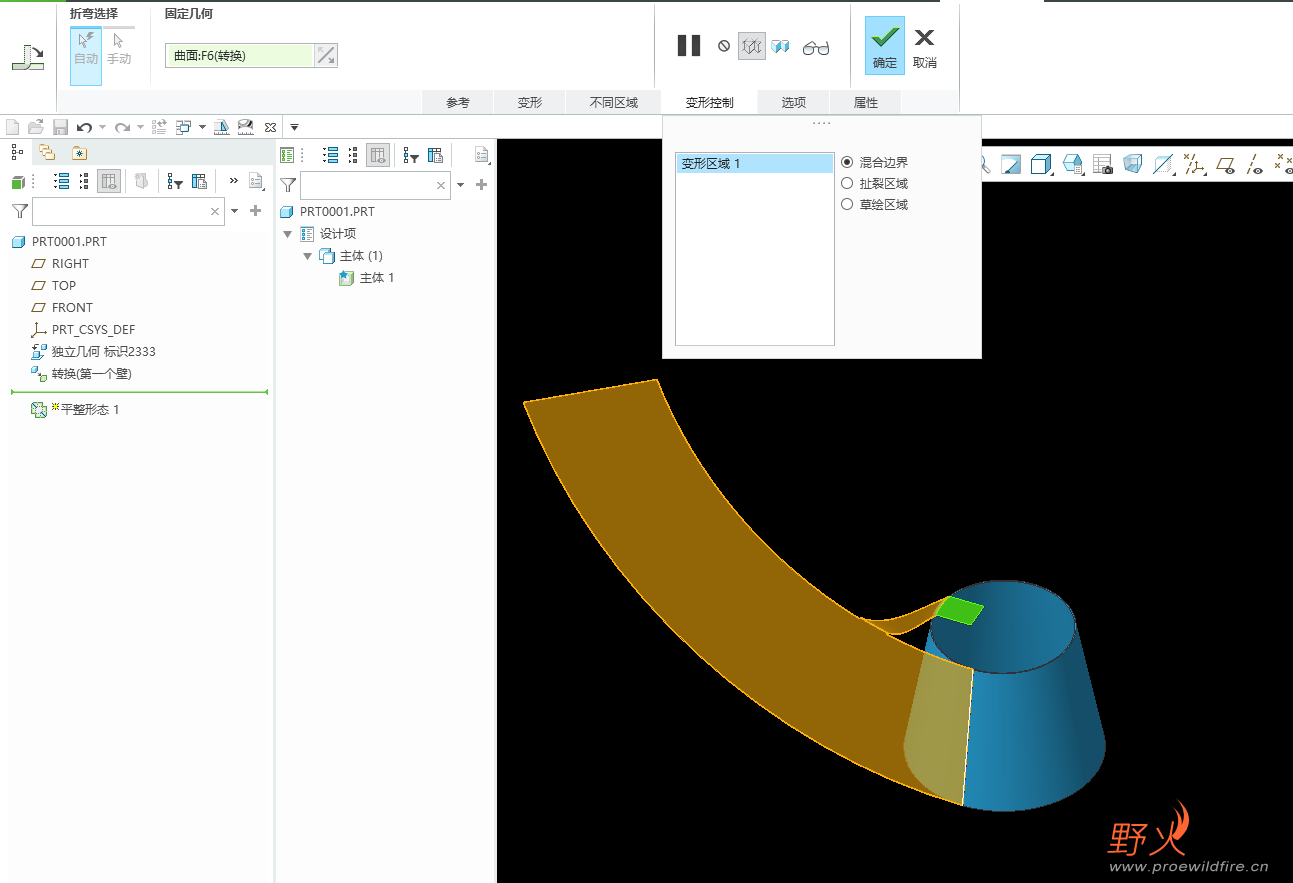
Task: Open the quick access toolbar customize dropdown
Action: [x=294, y=127]
